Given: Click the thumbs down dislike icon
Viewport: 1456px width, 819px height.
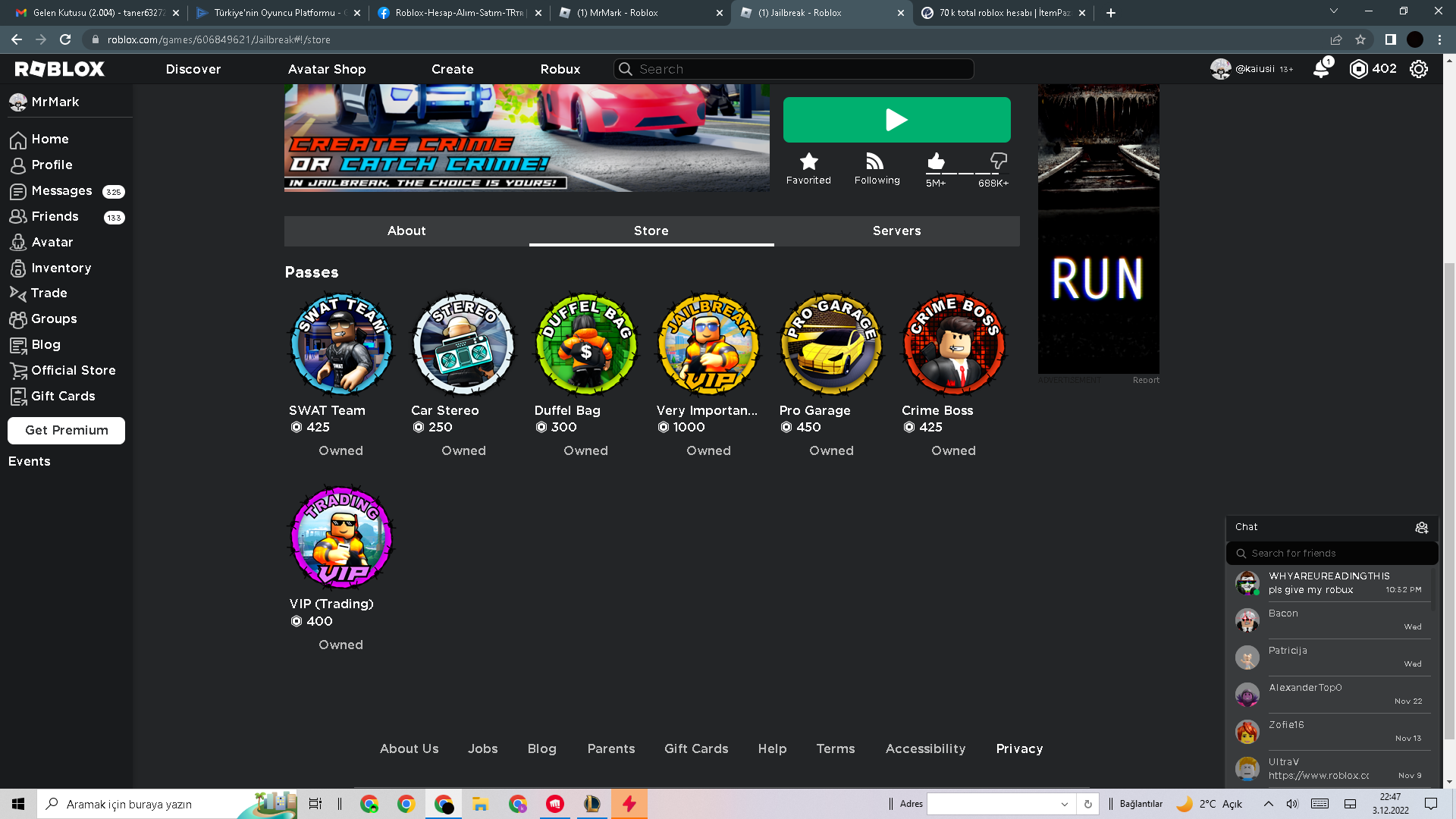Looking at the screenshot, I should pyautogui.click(x=999, y=161).
